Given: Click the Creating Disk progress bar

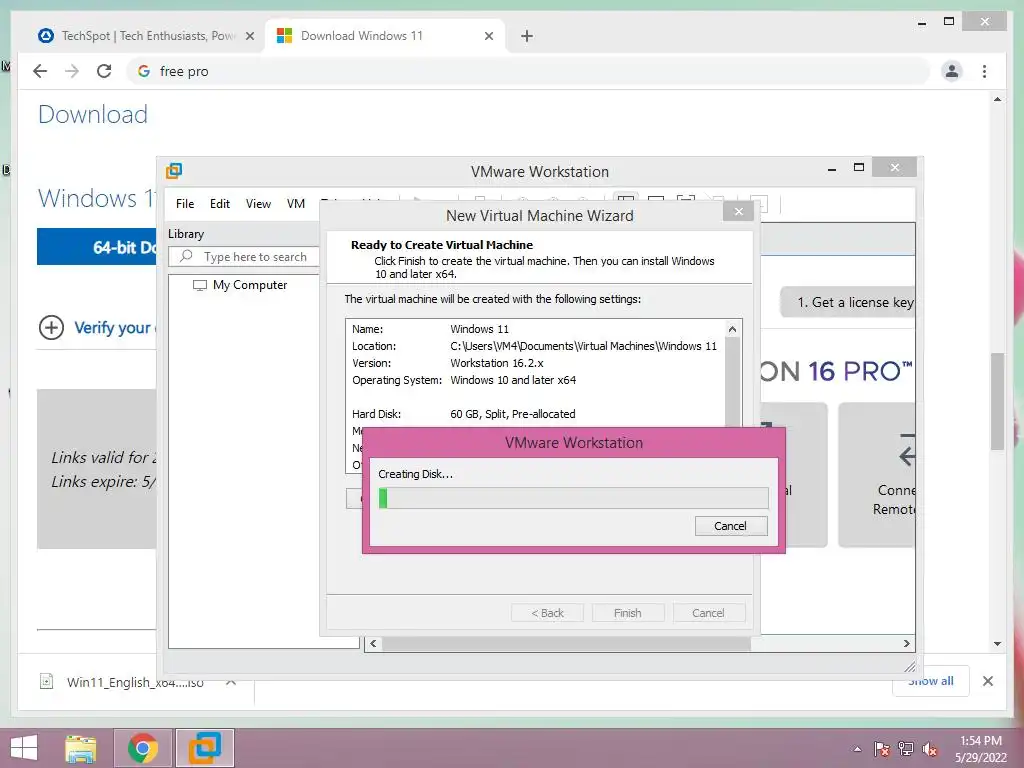Looking at the screenshot, I should (x=573, y=498).
